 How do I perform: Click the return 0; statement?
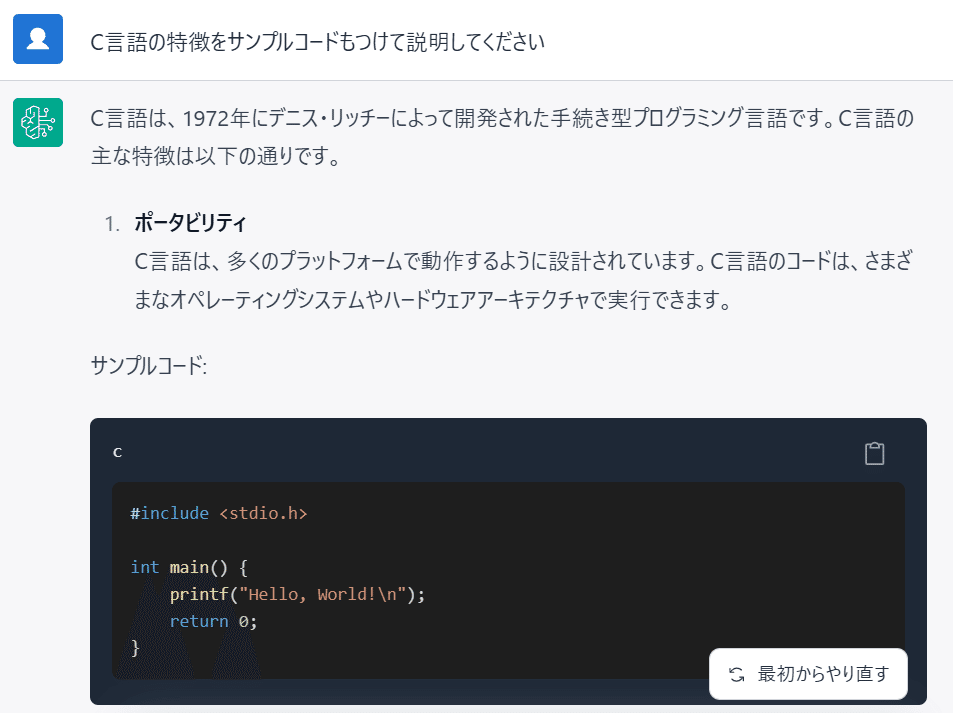tap(213, 621)
